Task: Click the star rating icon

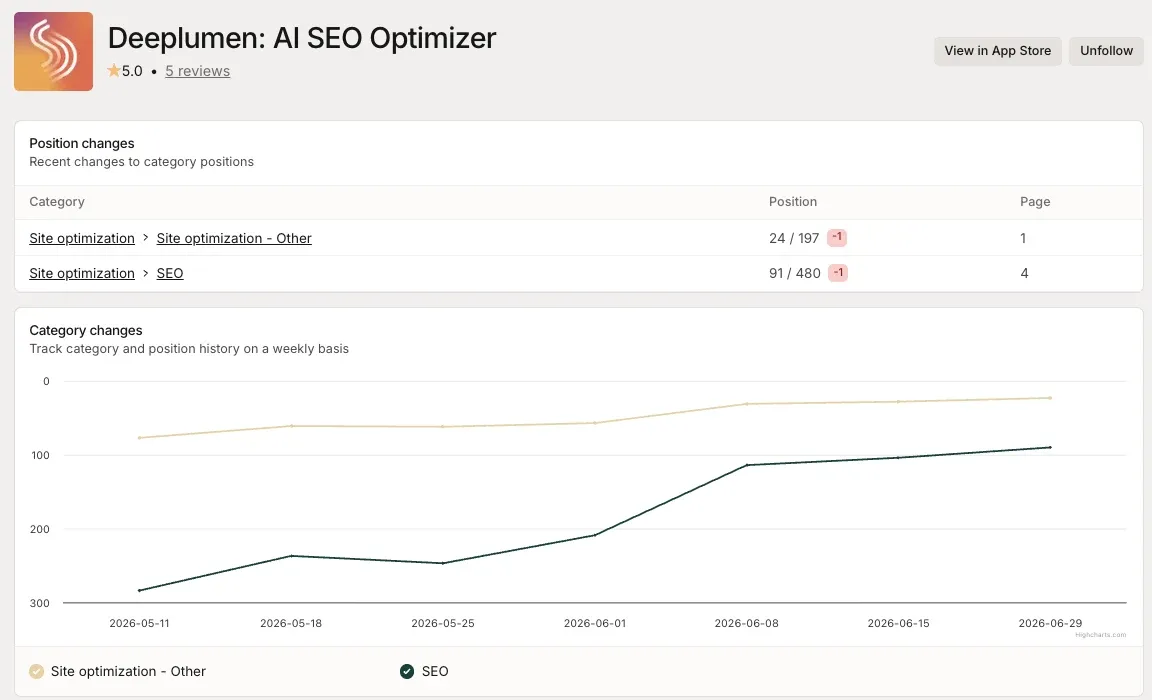Action: pyautogui.click(x=114, y=71)
